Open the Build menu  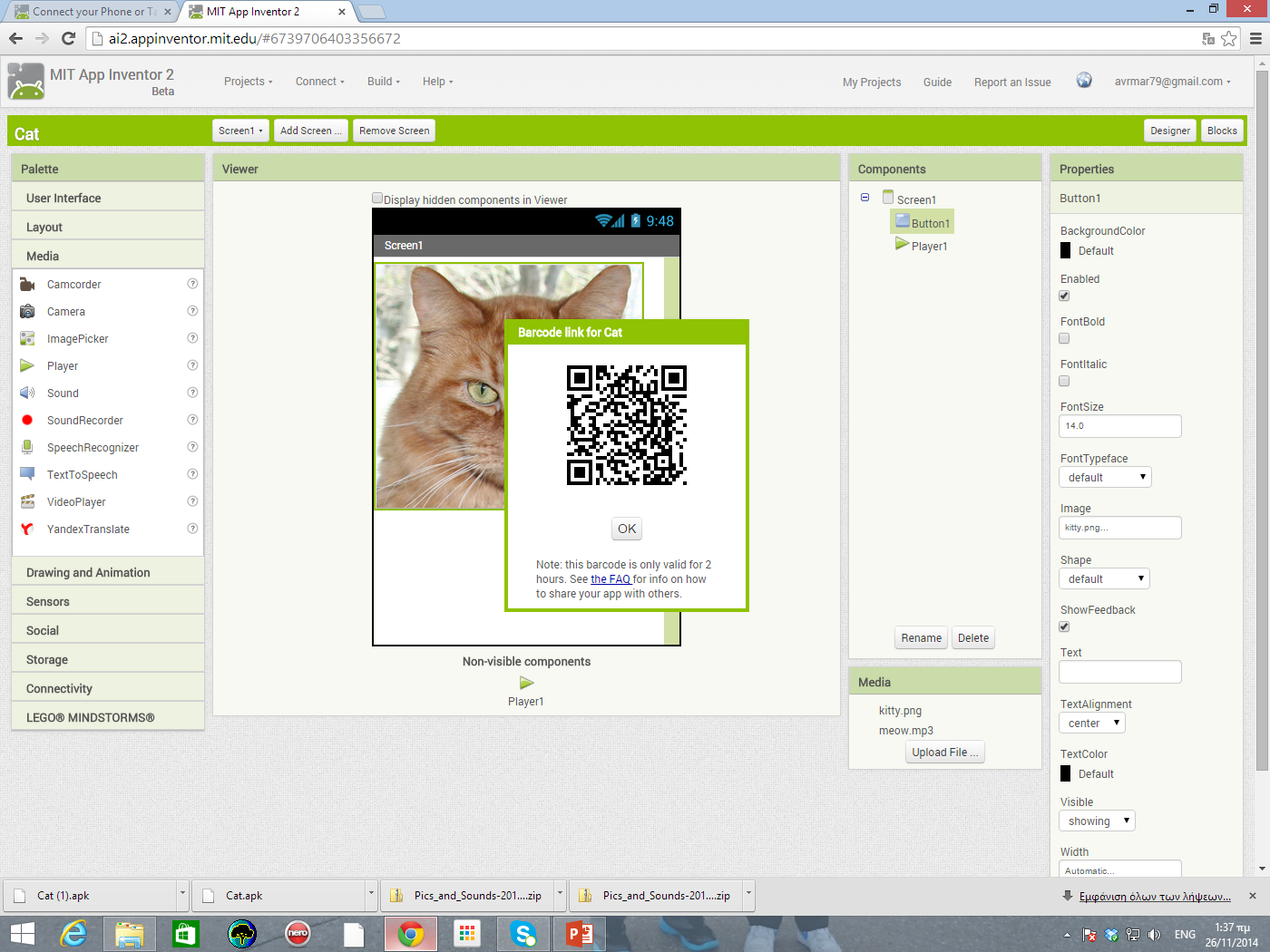pos(383,82)
